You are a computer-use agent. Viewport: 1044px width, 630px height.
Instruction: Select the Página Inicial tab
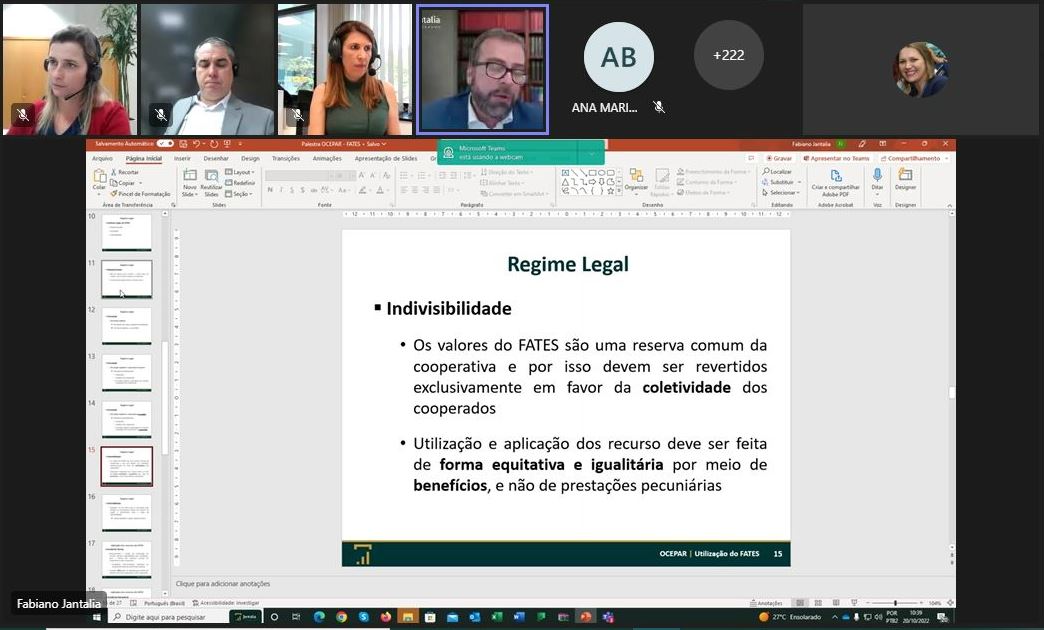tap(143, 158)
